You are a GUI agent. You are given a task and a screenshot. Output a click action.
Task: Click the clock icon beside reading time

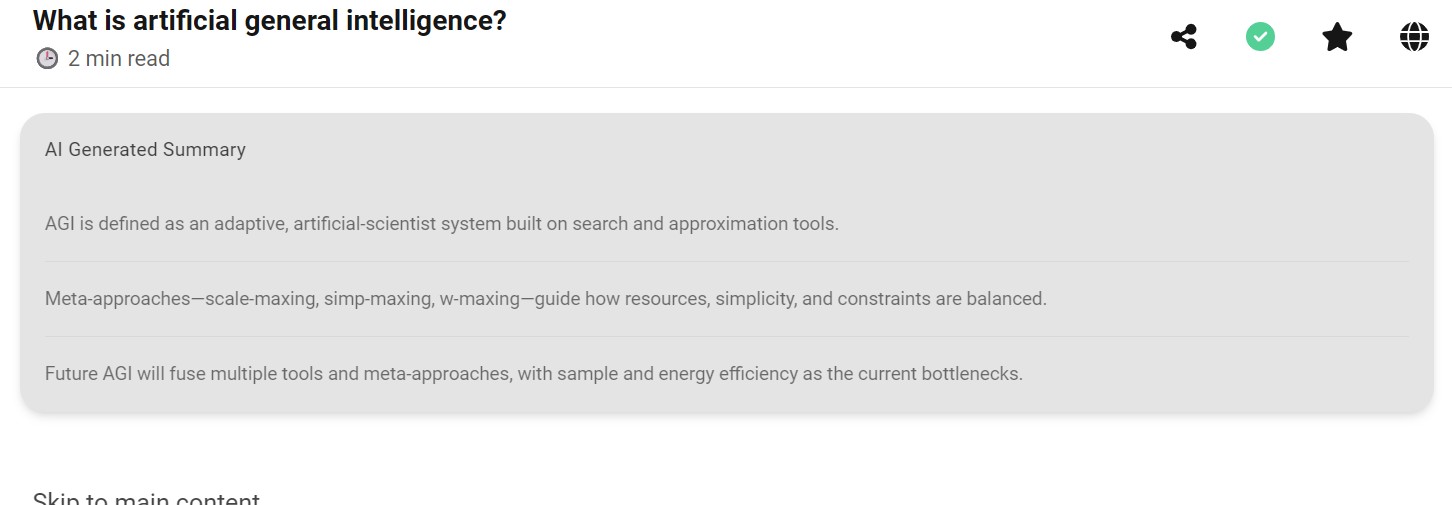point(47,59)
